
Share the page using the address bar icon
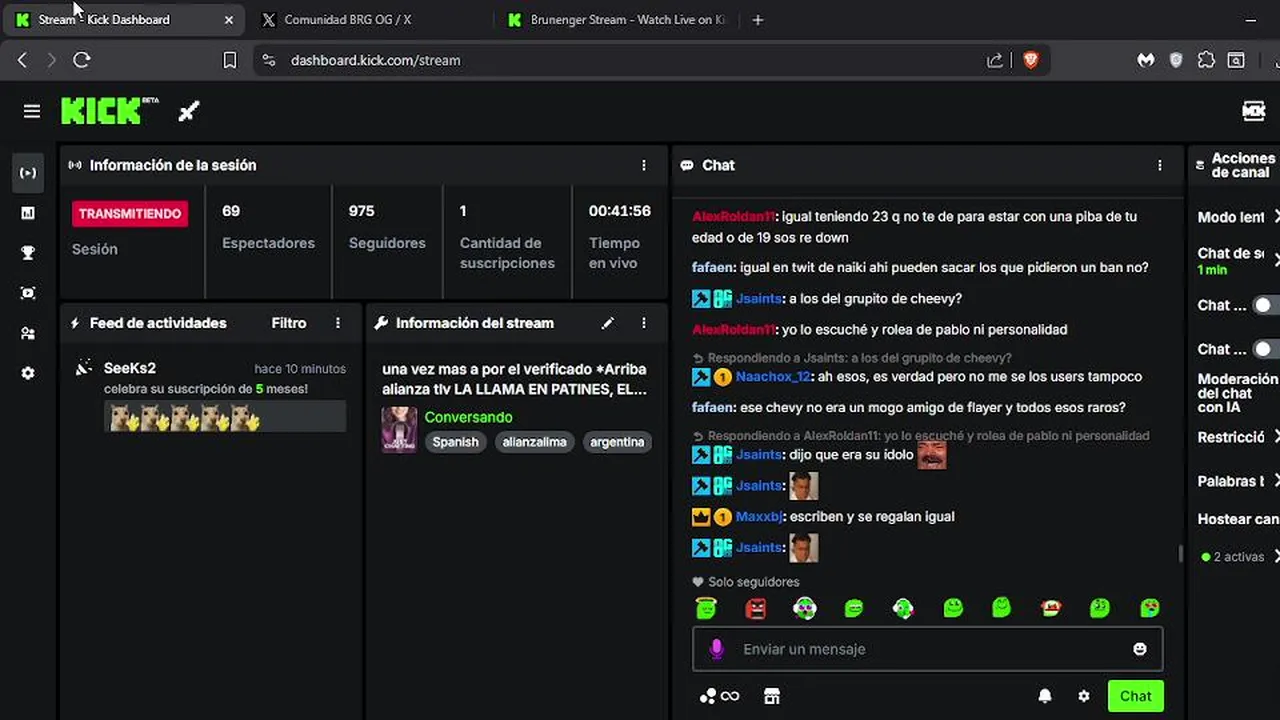click(995, 60)
